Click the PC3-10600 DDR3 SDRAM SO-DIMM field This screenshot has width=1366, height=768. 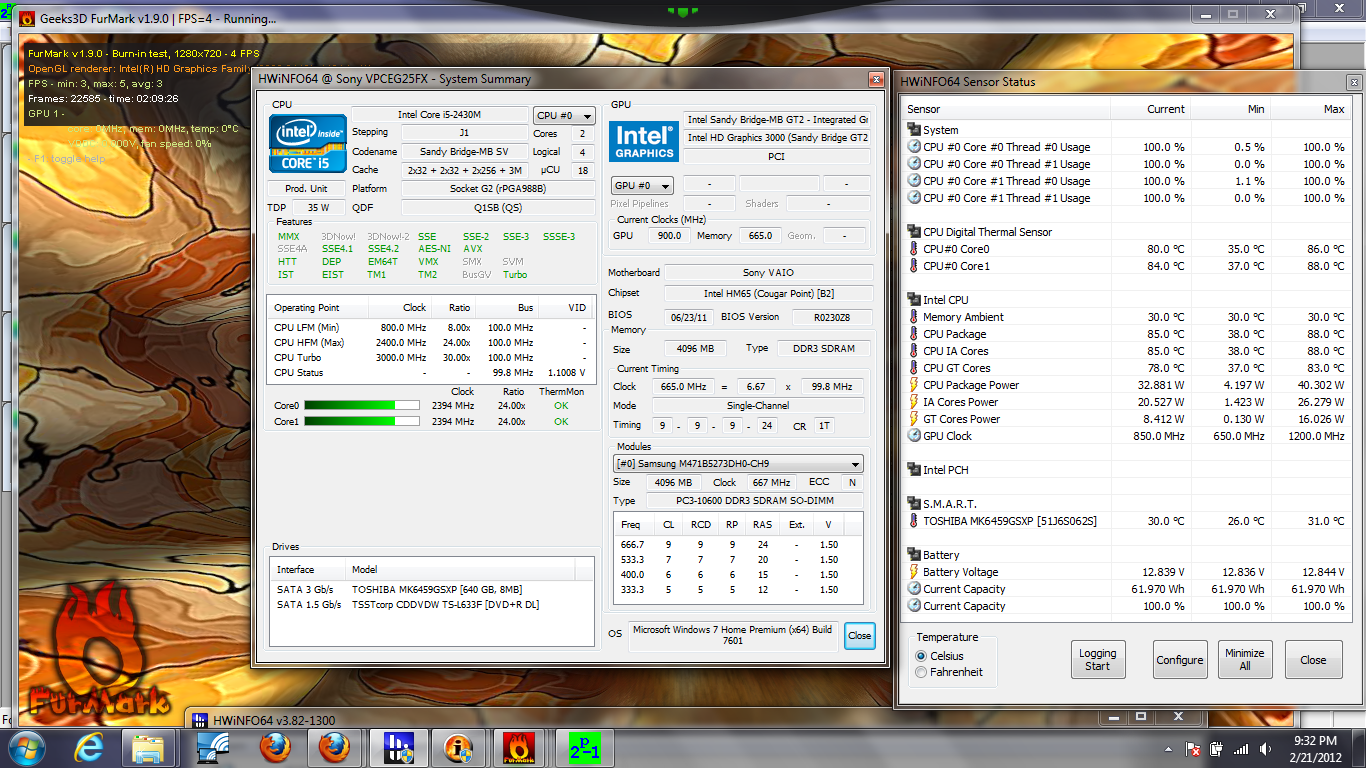click(754, 501)
